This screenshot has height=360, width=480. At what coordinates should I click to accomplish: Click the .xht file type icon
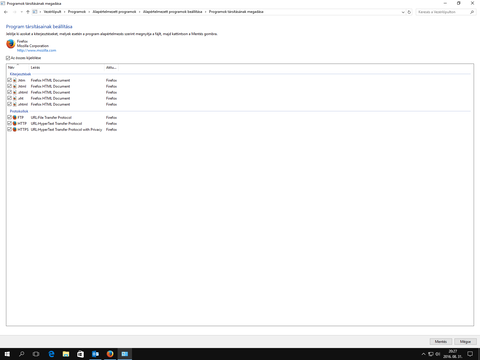[15, 98]
